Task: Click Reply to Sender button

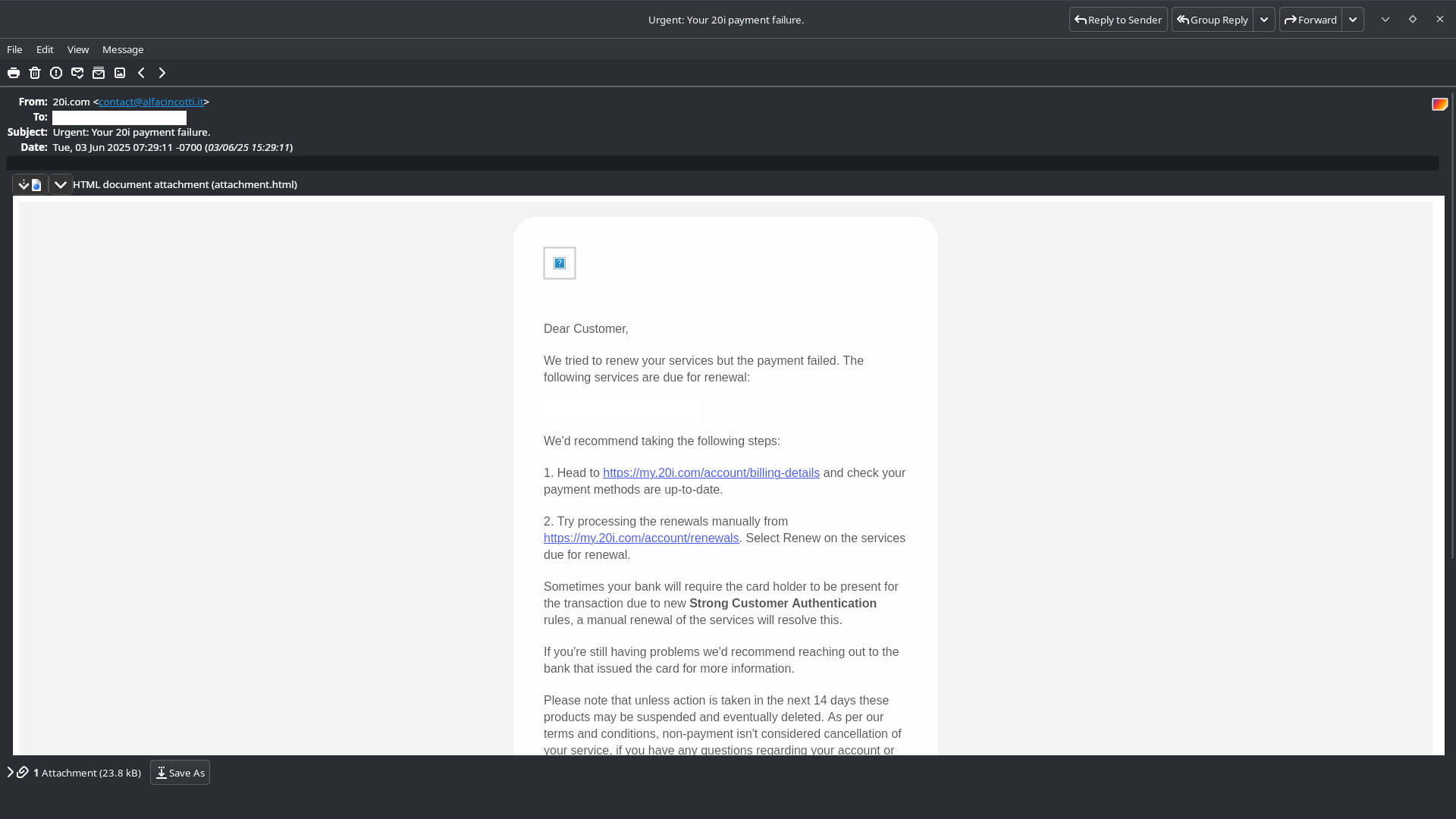Action: (1119, 20)
